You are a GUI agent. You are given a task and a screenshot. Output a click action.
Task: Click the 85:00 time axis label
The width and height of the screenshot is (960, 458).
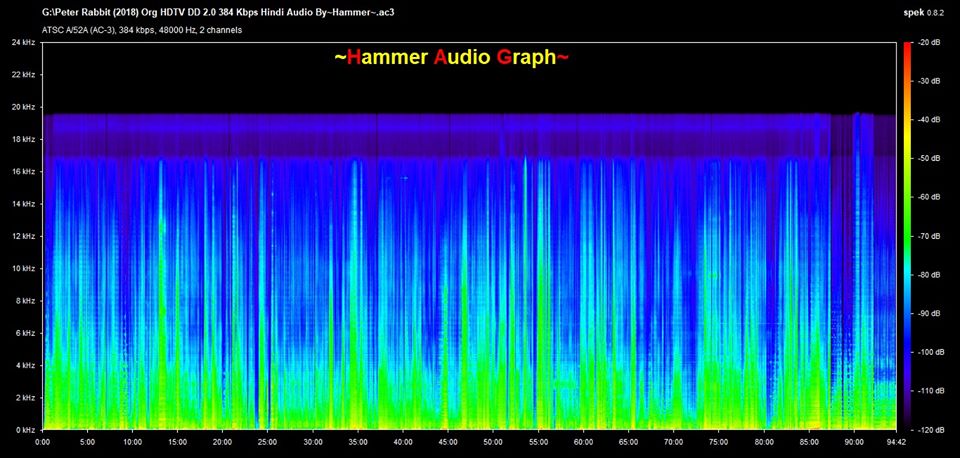pyautogui.click(x=809, y=441)
